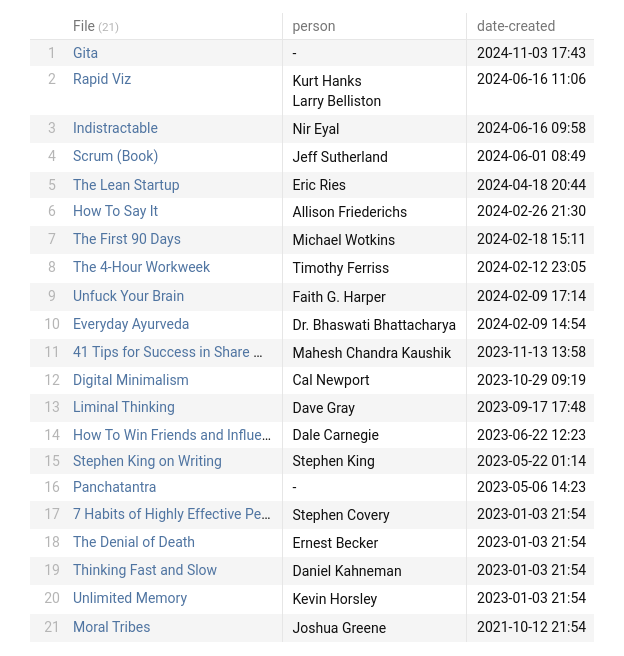Open Stephen King on Writing link
Viewport: 624px width, 656px height.
(147, 461)
